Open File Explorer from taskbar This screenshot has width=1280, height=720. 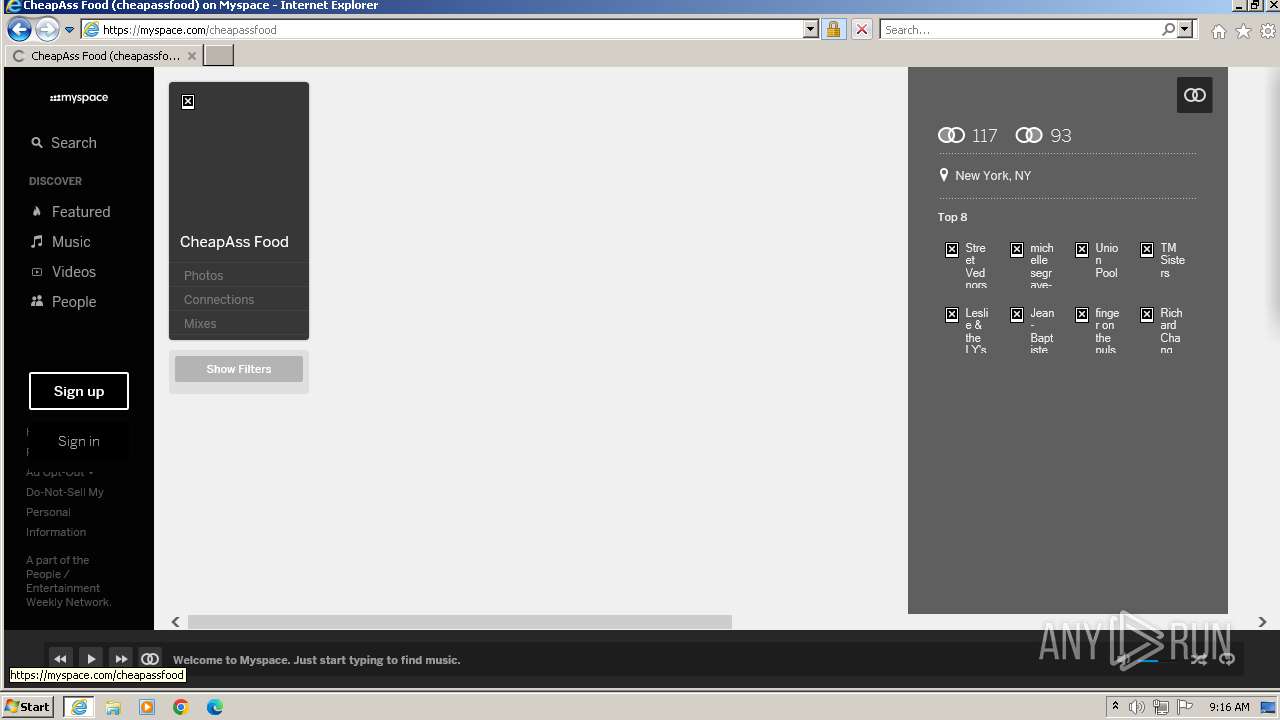point(113,707)
